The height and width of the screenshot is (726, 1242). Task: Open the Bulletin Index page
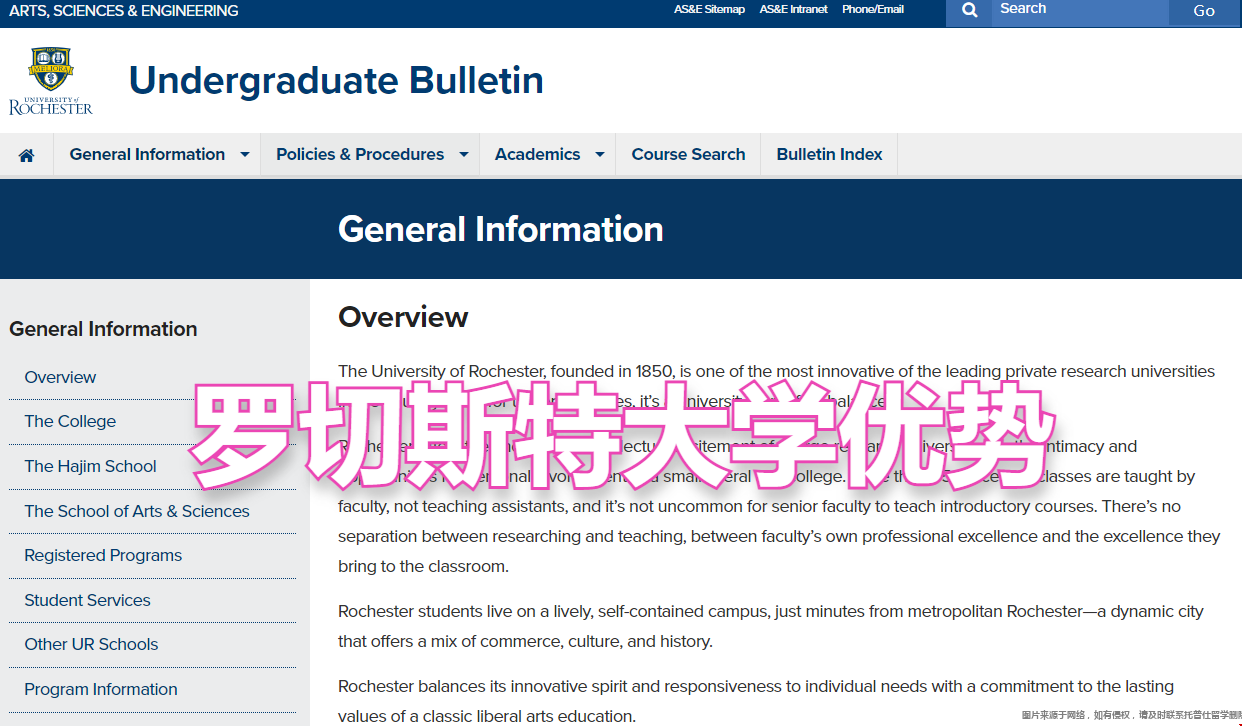829,154
